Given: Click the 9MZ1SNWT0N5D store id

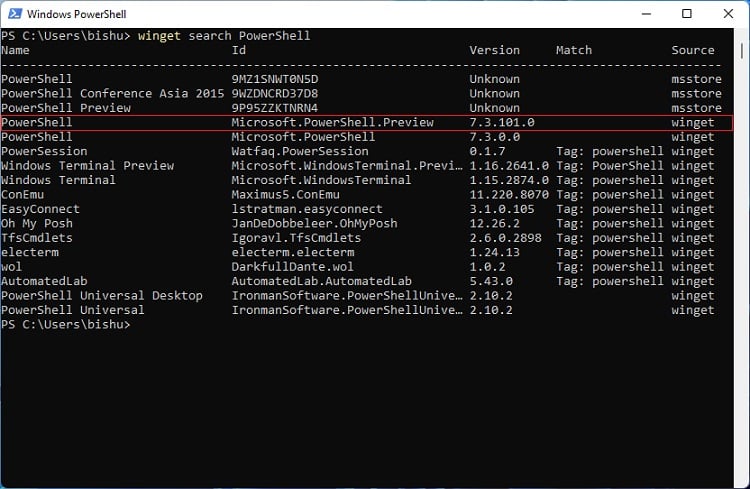Looking at the screenshot, I should pos(275,79).
